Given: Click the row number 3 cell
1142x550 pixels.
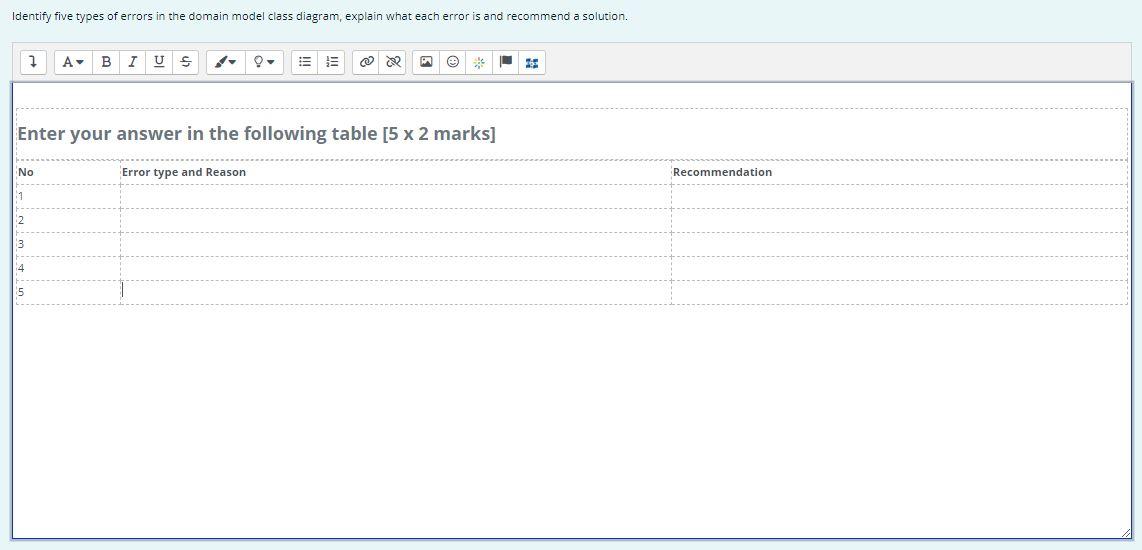Looking at the screenshot, I should coord(68,245).
